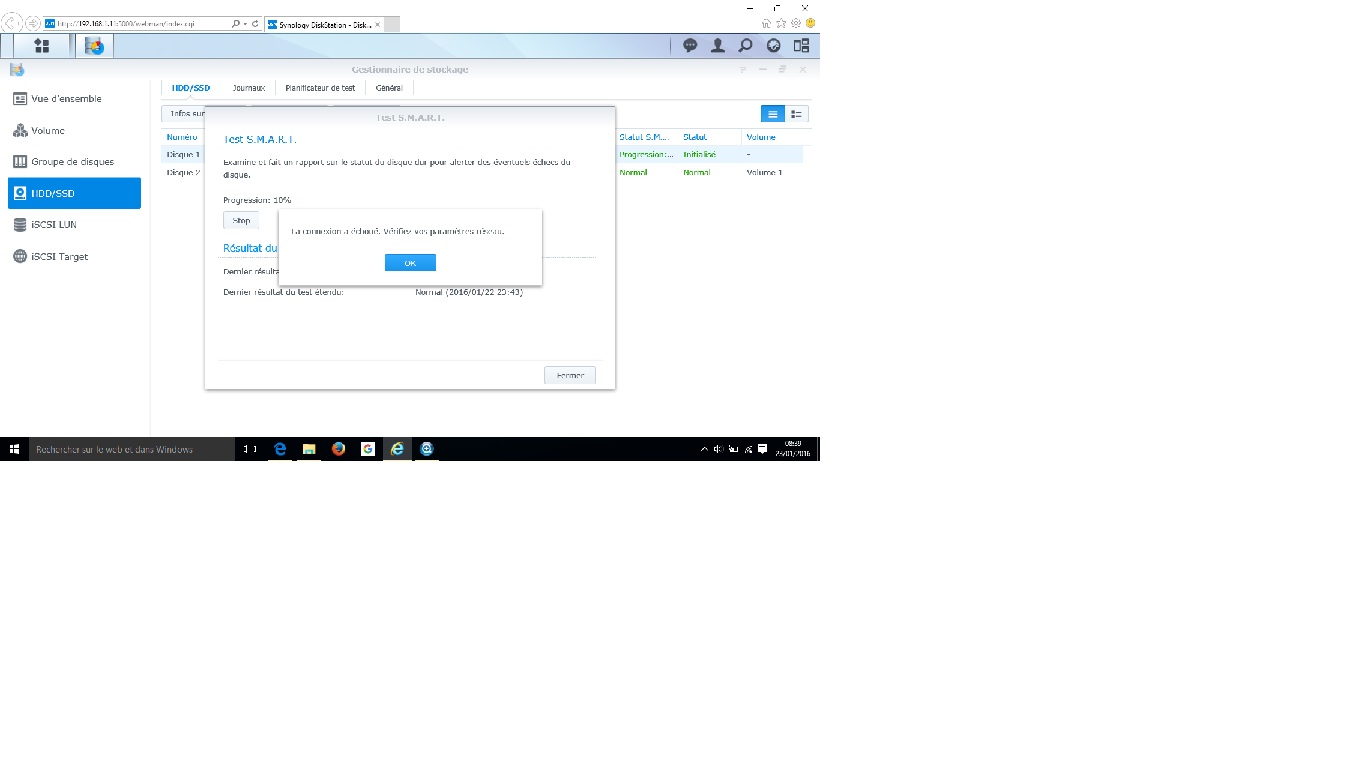Viewport: 1366px width, 768px height.
Task: Open the blue round app on the taskbar
Action: pyautogui.click(x=427, y=449)
